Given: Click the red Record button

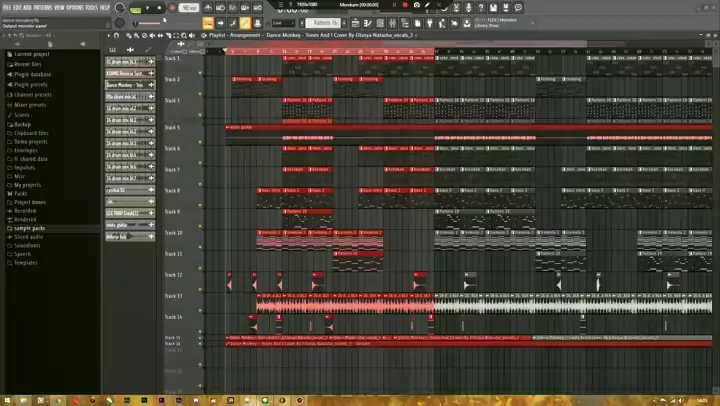Looking at the screenshot, I should pos(172,8).
